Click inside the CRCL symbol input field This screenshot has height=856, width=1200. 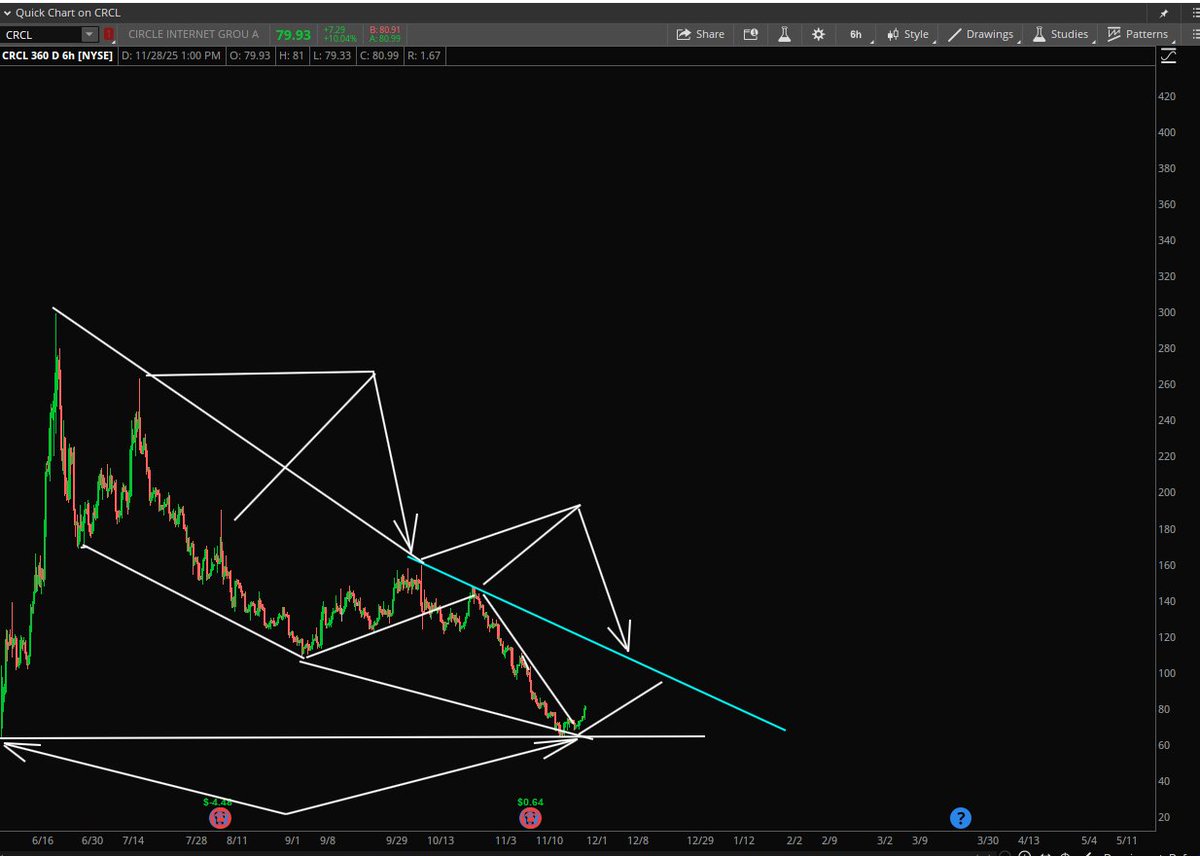(x=40, y=33)
